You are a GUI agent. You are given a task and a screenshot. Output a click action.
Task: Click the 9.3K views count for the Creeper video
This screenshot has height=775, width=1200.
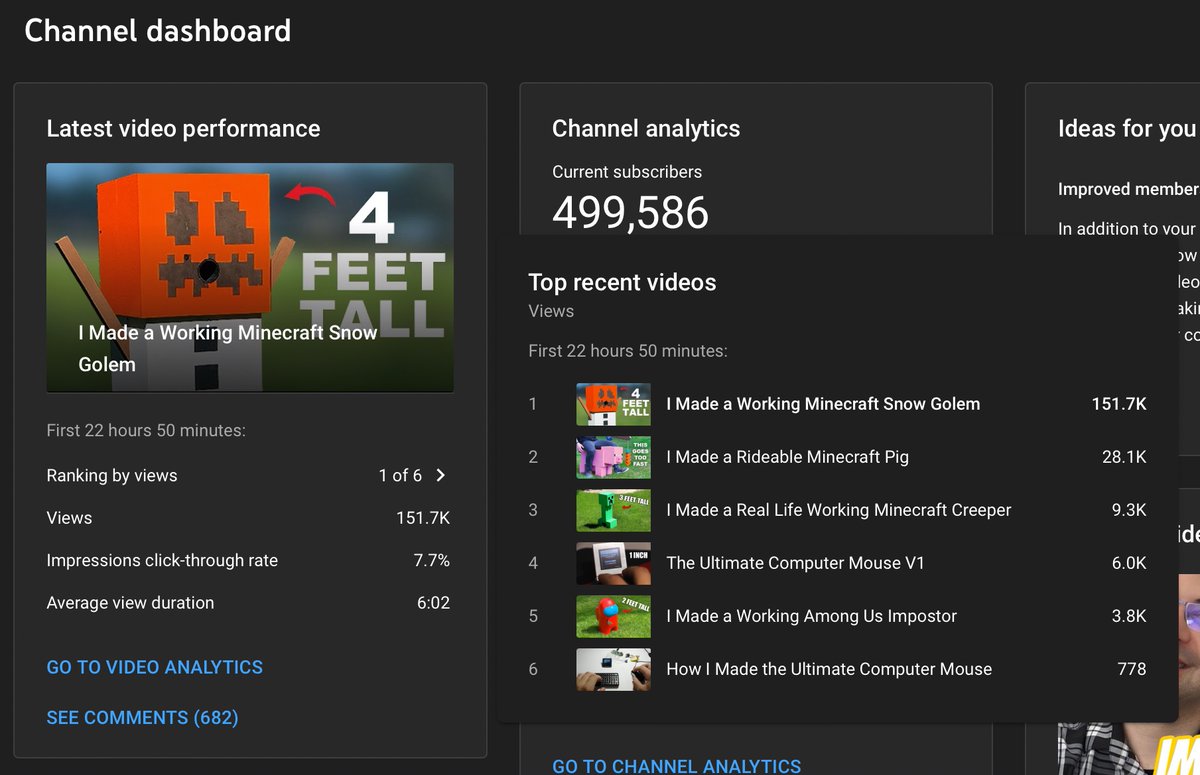[x=1129, y=510]
